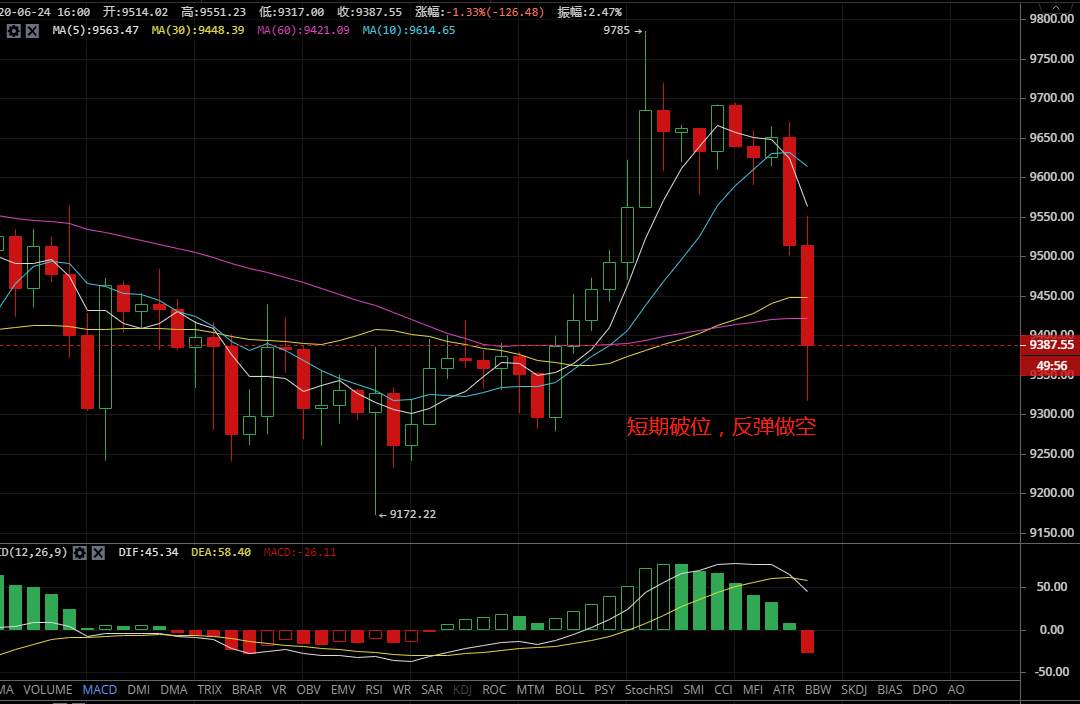Screen dimensions: 1080x704
Task: Select the greyed KDJ indicator tab
Action: pos(462,690)
